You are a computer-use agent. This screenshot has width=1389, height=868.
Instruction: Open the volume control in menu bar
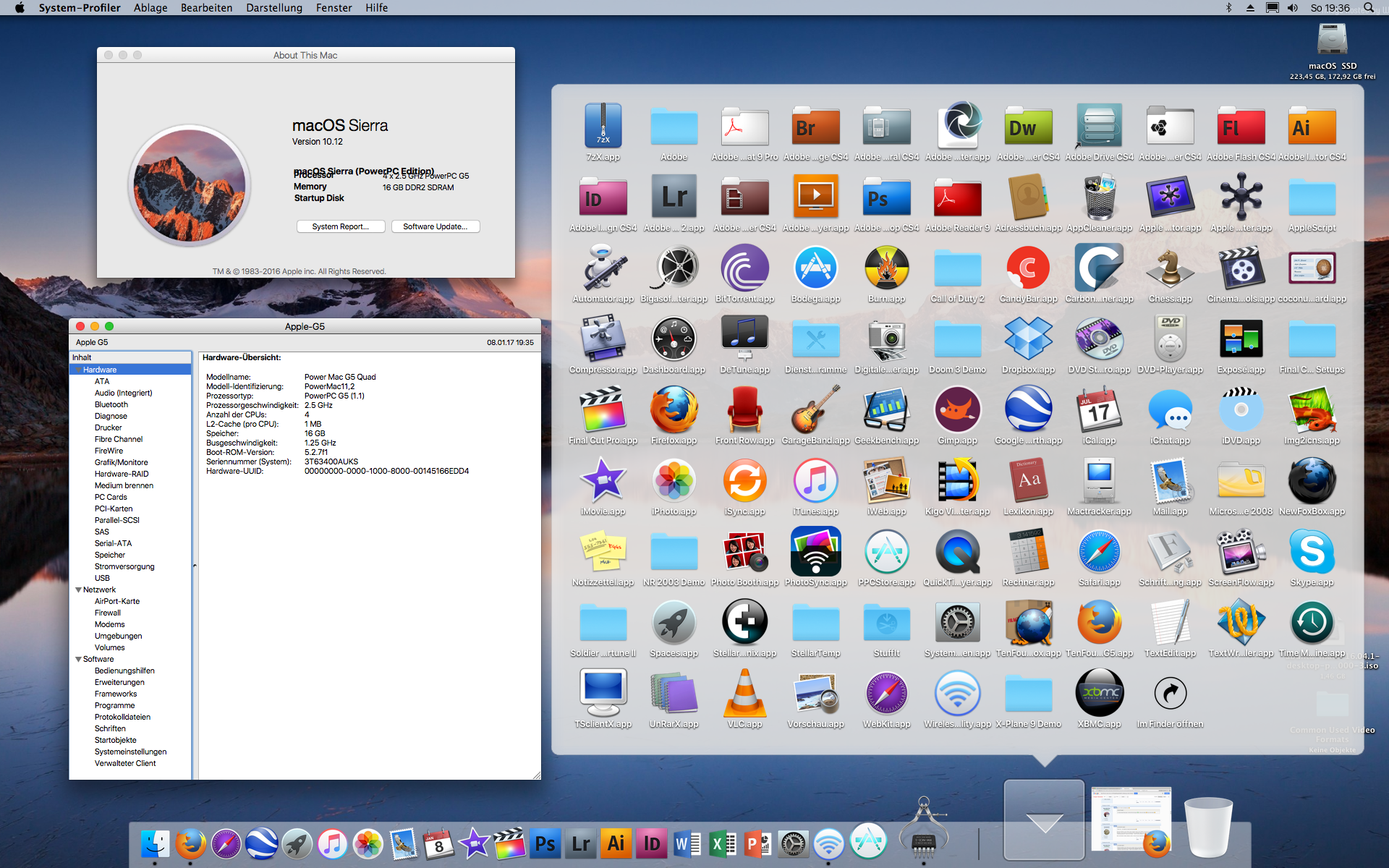point(1293,8)
